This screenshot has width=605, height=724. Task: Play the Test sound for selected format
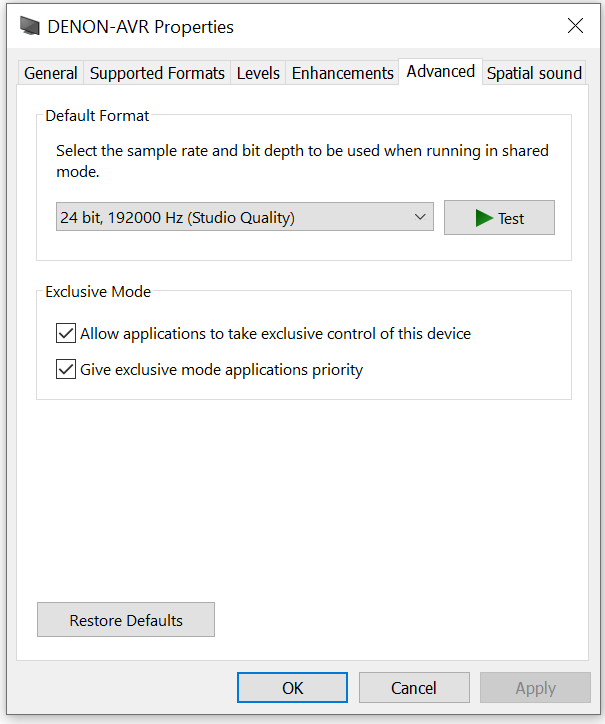click(499, 217)
